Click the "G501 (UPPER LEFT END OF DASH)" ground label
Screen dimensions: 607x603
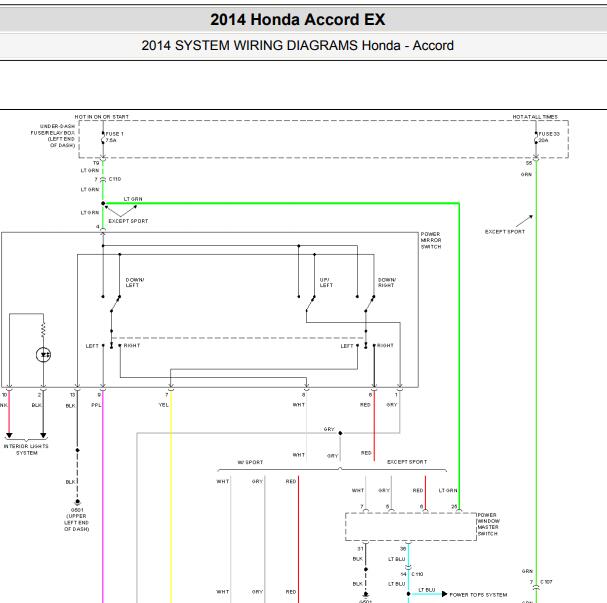pyautogui.click(x=77, y=519)
